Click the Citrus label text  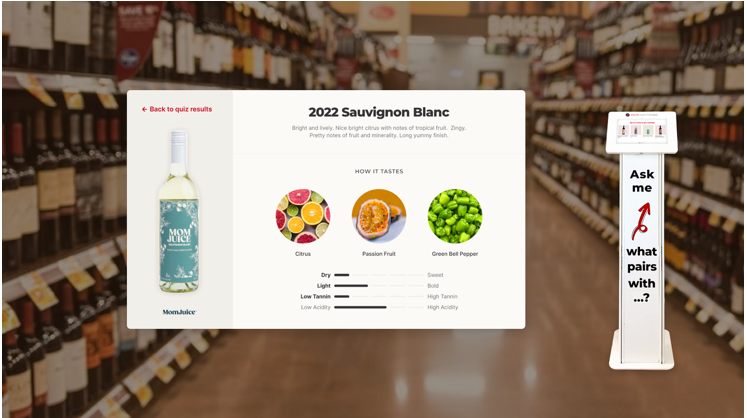tap(303, 254)
